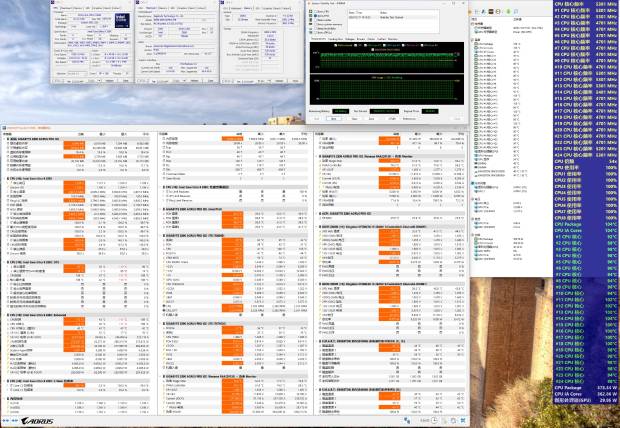
Task: Open Preferences in stability test
Action: [x=409, y=119]
